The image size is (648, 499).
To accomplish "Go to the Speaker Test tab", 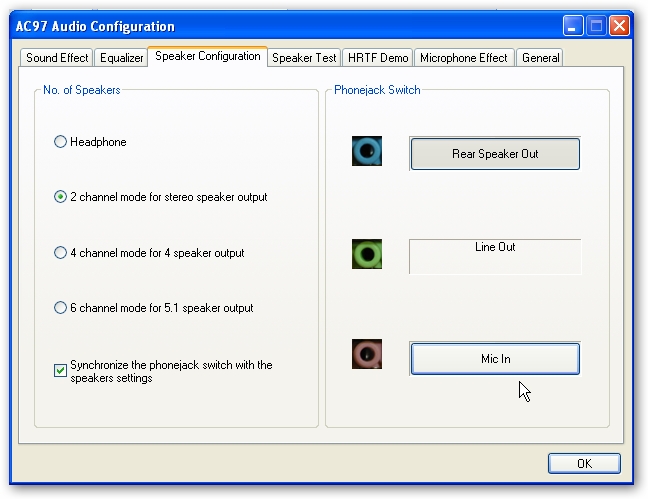I will (304, 58).
